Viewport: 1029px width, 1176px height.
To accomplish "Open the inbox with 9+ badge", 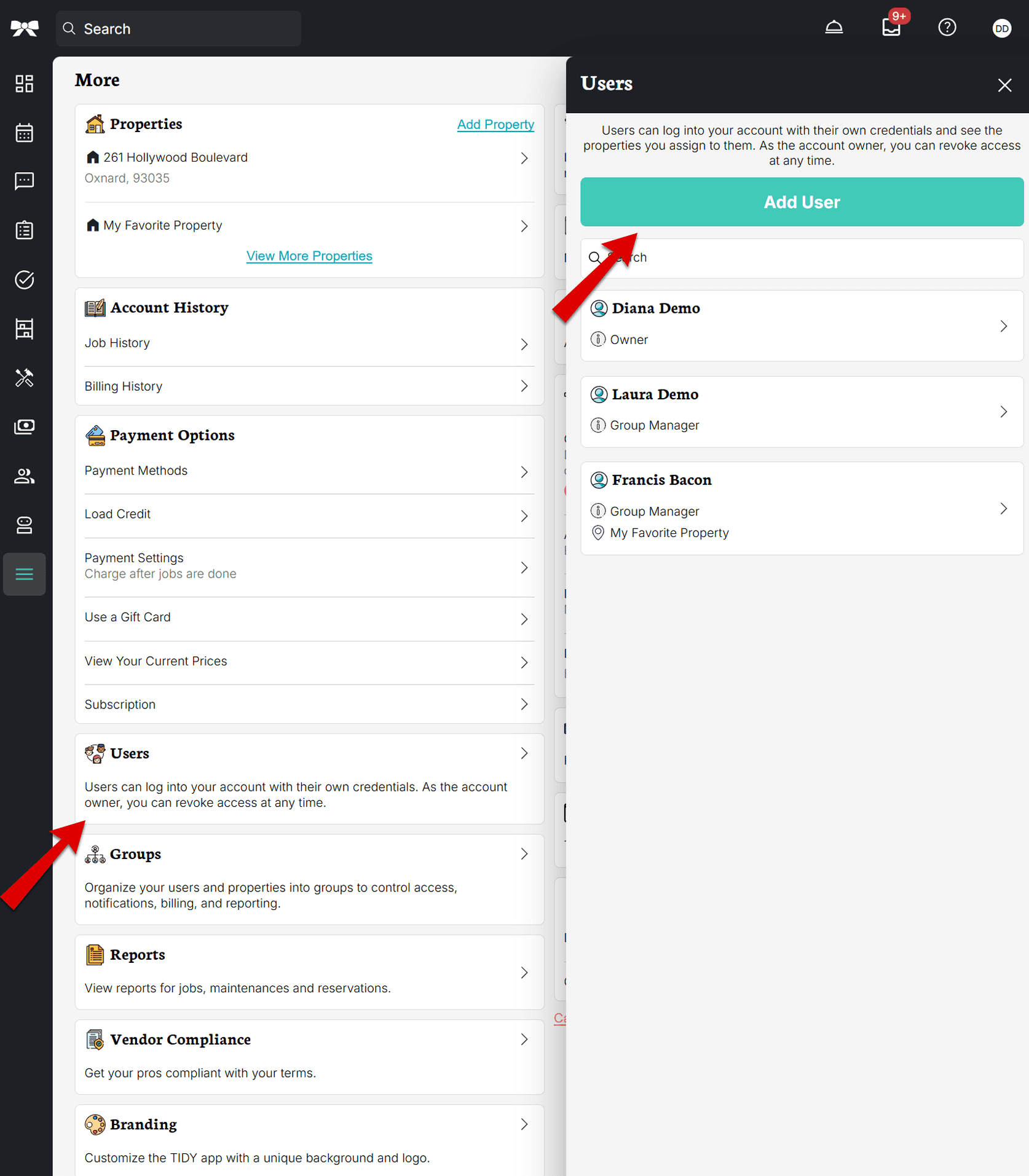I will (891, 28).
